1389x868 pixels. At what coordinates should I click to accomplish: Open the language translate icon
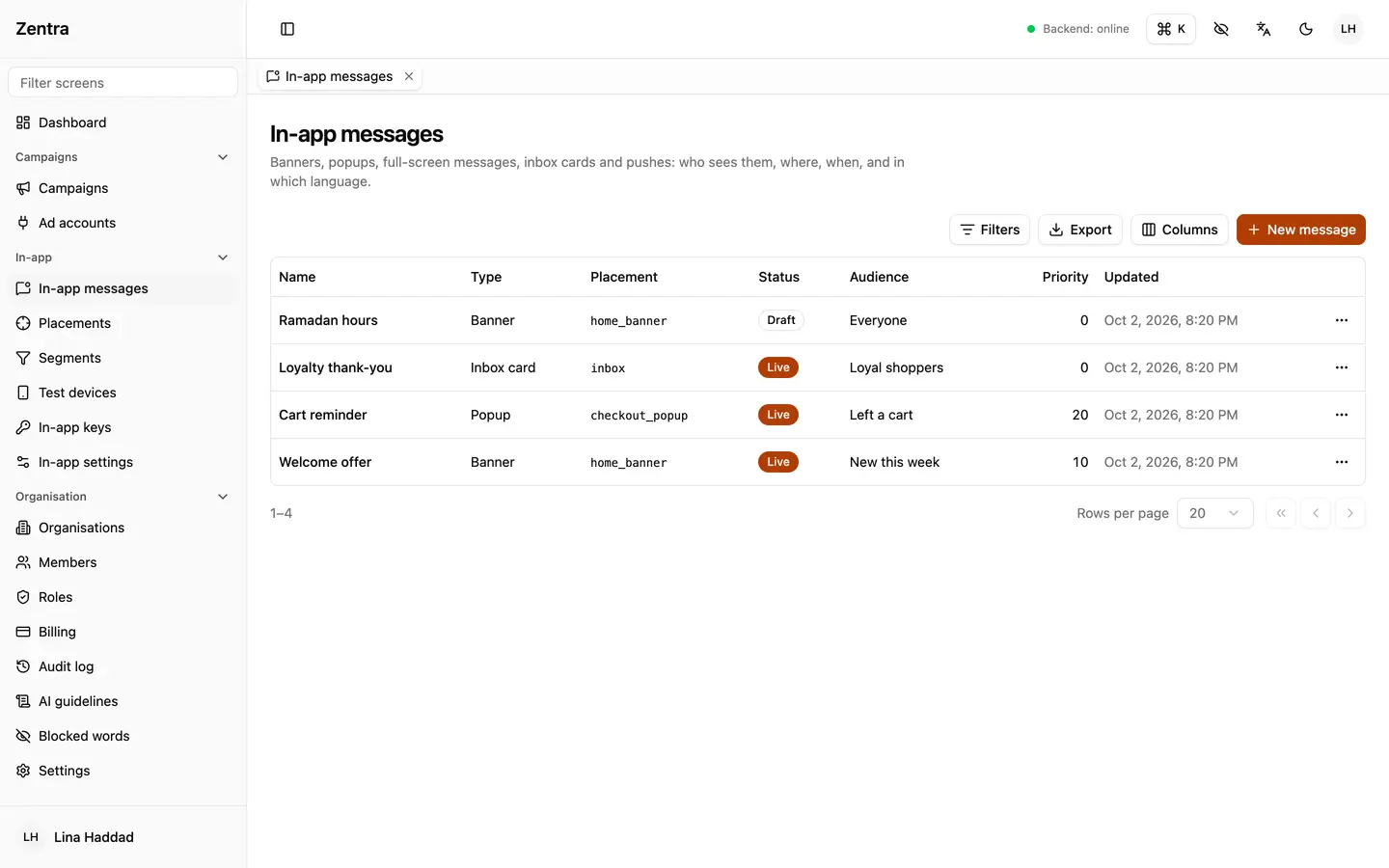coord(1264,29)
